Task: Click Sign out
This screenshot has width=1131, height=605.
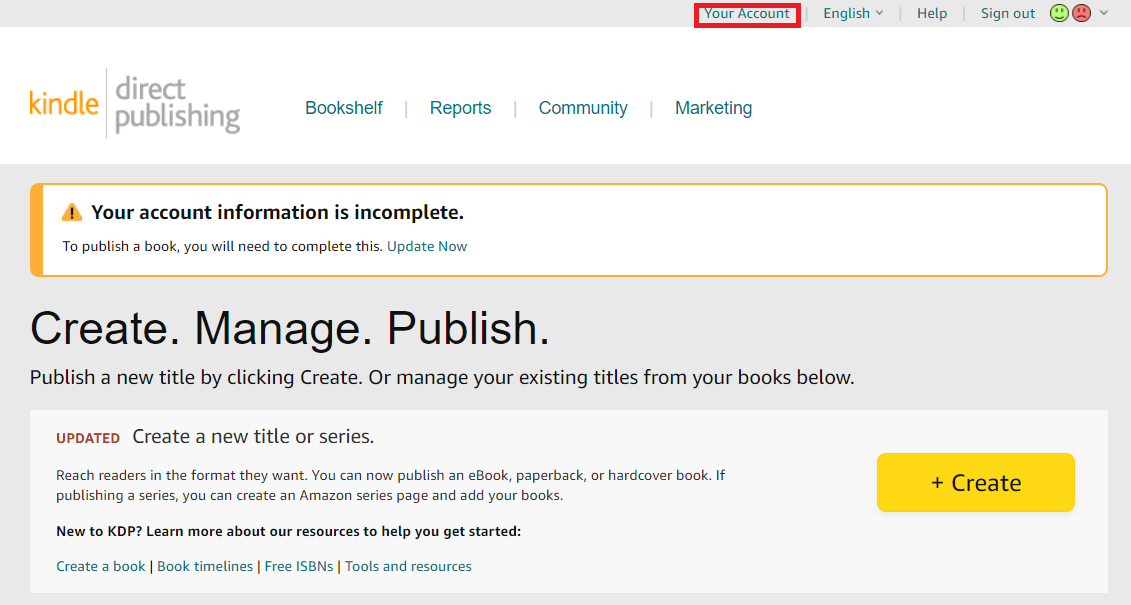Action: (x=1008, y=14)
